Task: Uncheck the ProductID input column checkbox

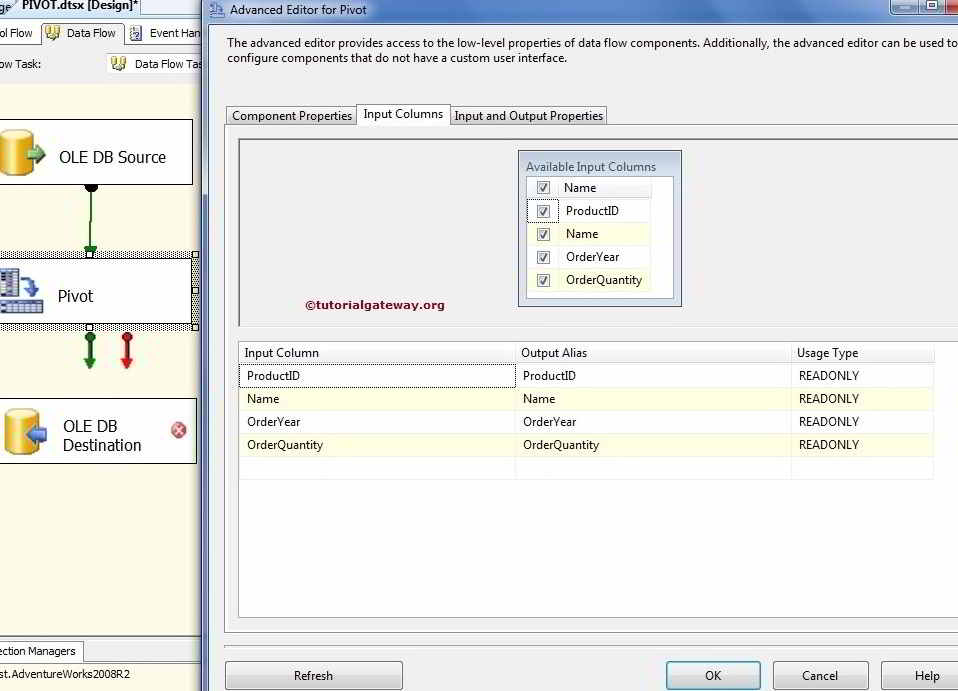Action: (541, 211)
